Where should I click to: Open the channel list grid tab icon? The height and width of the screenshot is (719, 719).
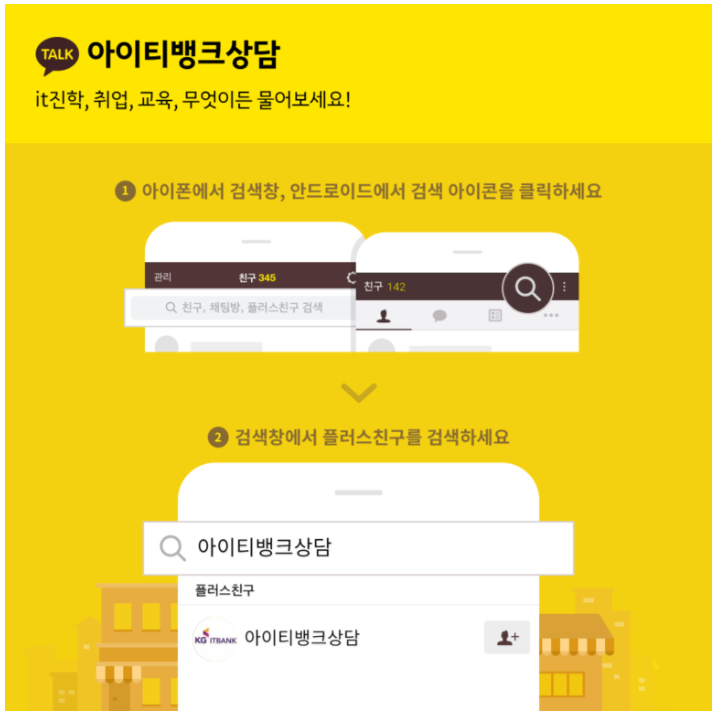click(495, 315)
